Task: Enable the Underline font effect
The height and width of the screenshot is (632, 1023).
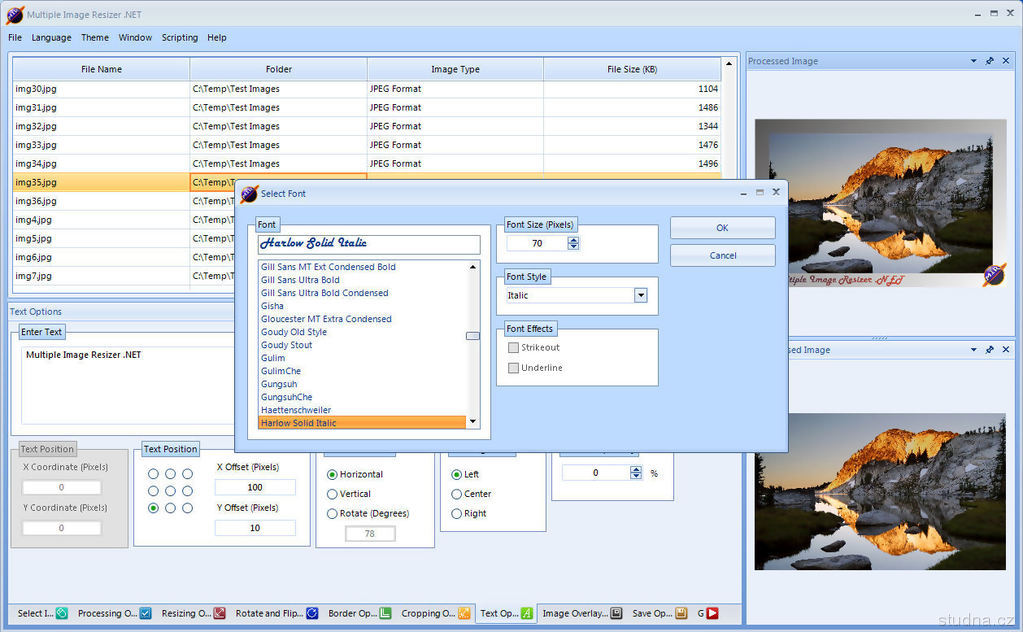Action: coord(514,368)
